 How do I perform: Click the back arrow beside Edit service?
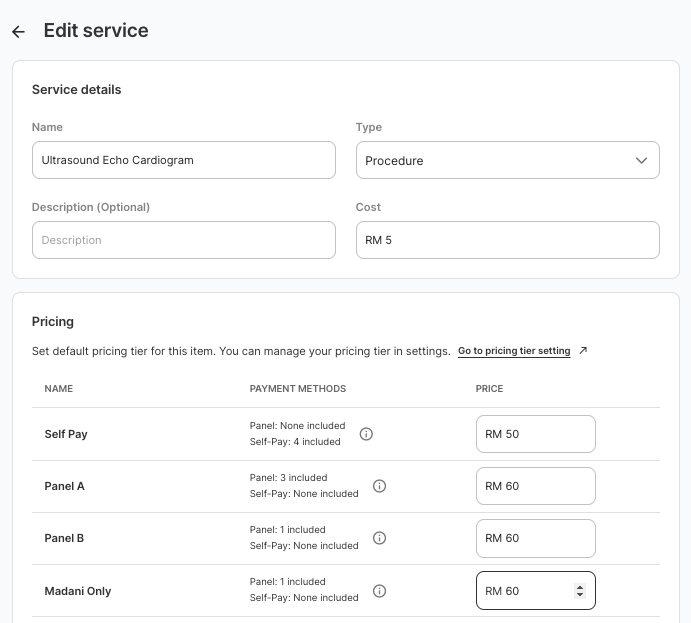[x=18, y=32]
